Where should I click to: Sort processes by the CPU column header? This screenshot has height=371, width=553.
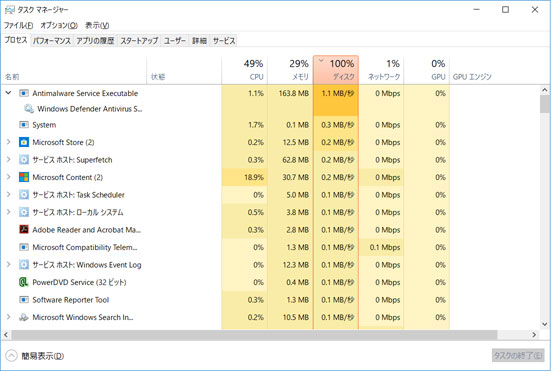244,70
